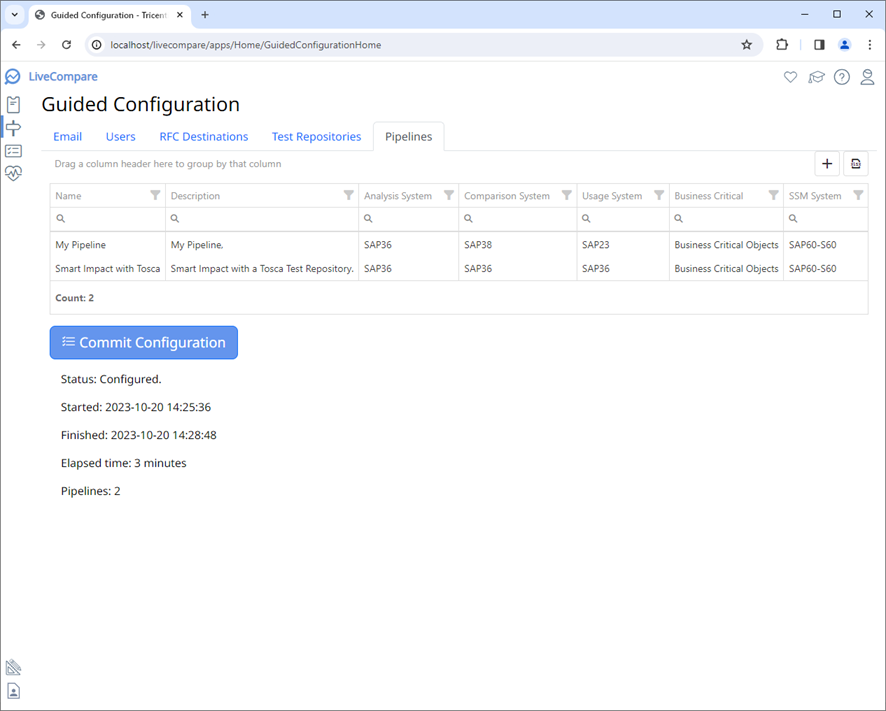
Task: Select the Test Repositories tab
Action: click(x=316, y=136)
